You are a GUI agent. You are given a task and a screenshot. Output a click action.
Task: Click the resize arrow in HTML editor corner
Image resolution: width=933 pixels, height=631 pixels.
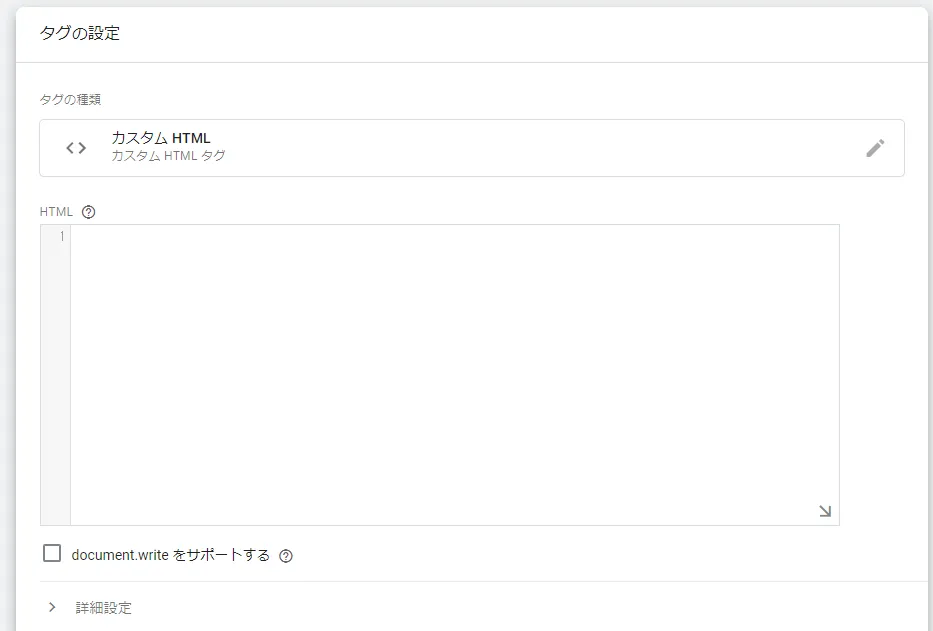825,511
